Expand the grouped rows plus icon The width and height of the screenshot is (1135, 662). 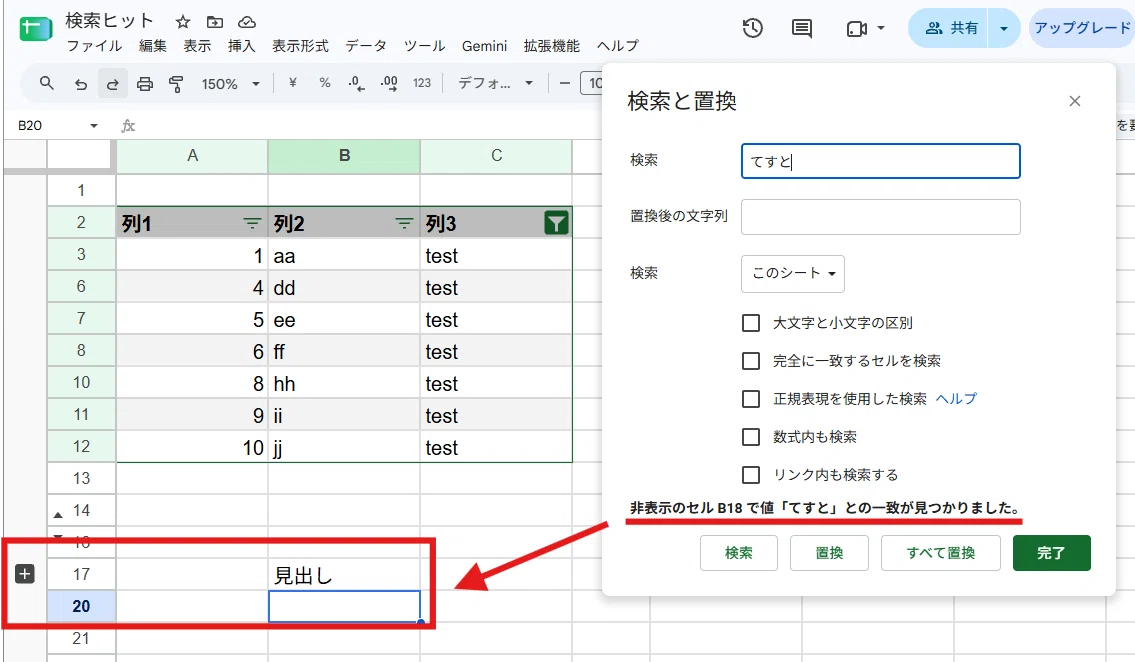point(25,574)
